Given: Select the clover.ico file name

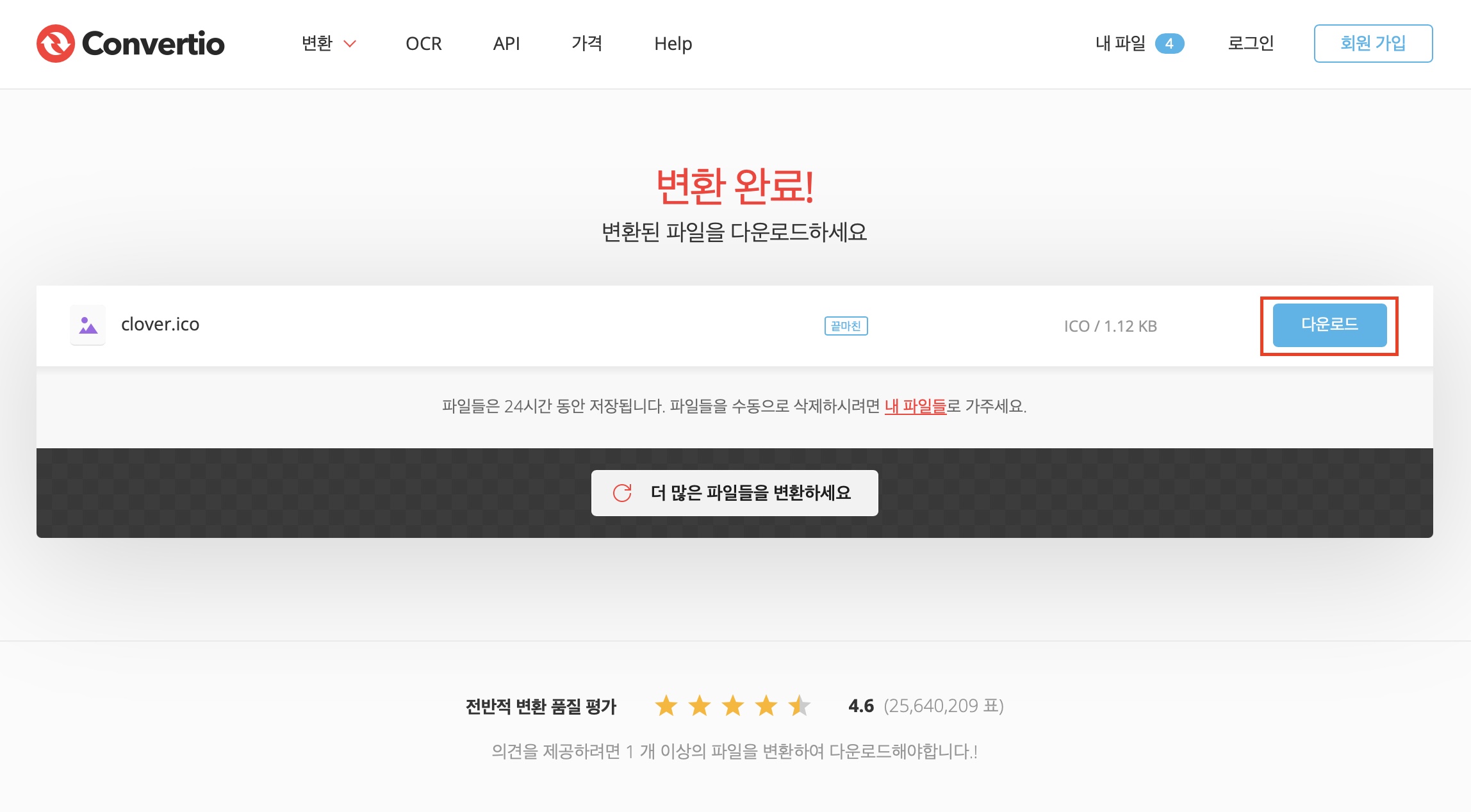Looking at the screenshot, I should coord(160,325).
